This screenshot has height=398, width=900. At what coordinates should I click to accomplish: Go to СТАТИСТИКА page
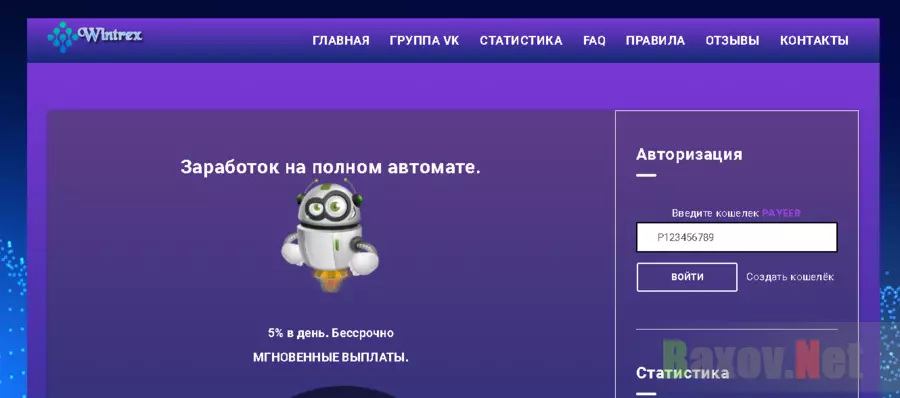tap(521, 41)
